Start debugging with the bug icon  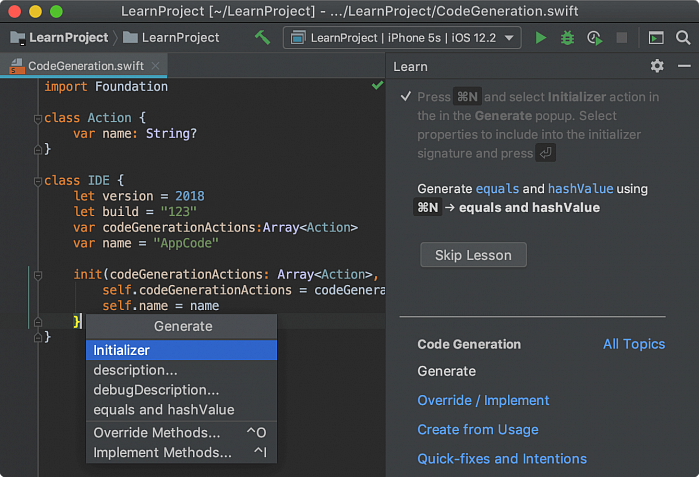pos(568,38)
